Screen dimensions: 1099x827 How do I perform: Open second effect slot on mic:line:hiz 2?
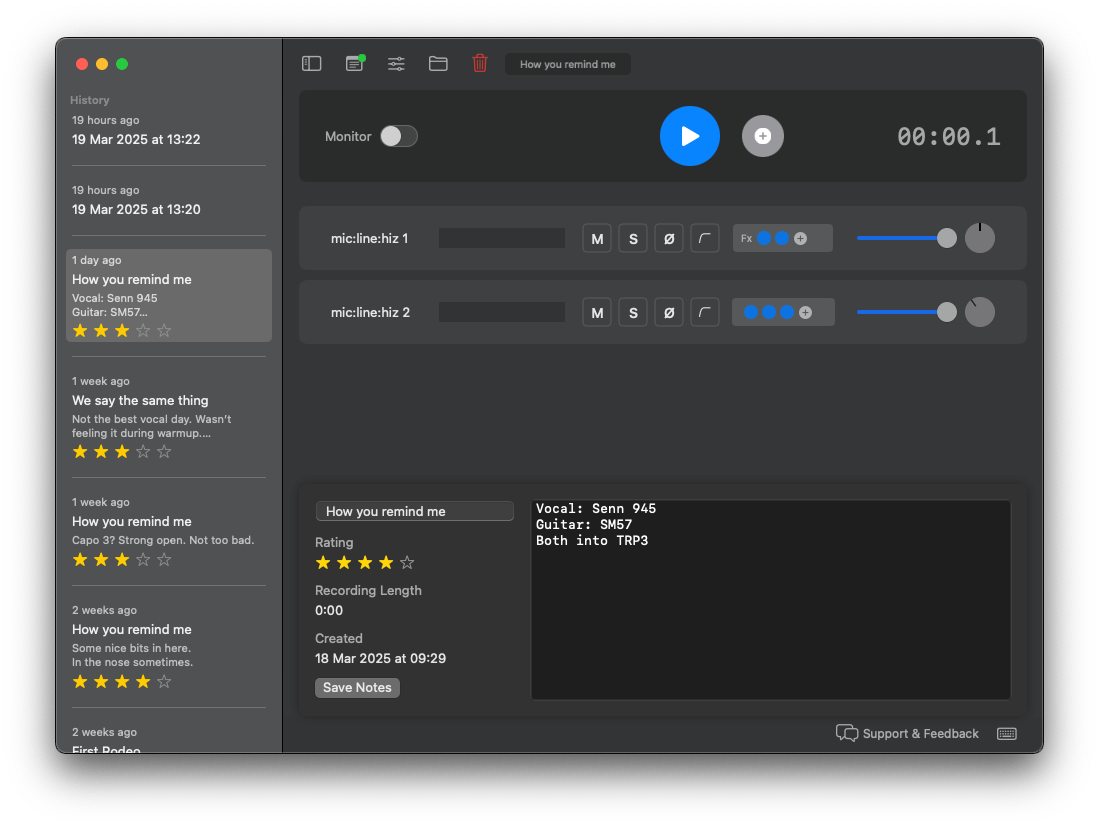pos(769,313)
